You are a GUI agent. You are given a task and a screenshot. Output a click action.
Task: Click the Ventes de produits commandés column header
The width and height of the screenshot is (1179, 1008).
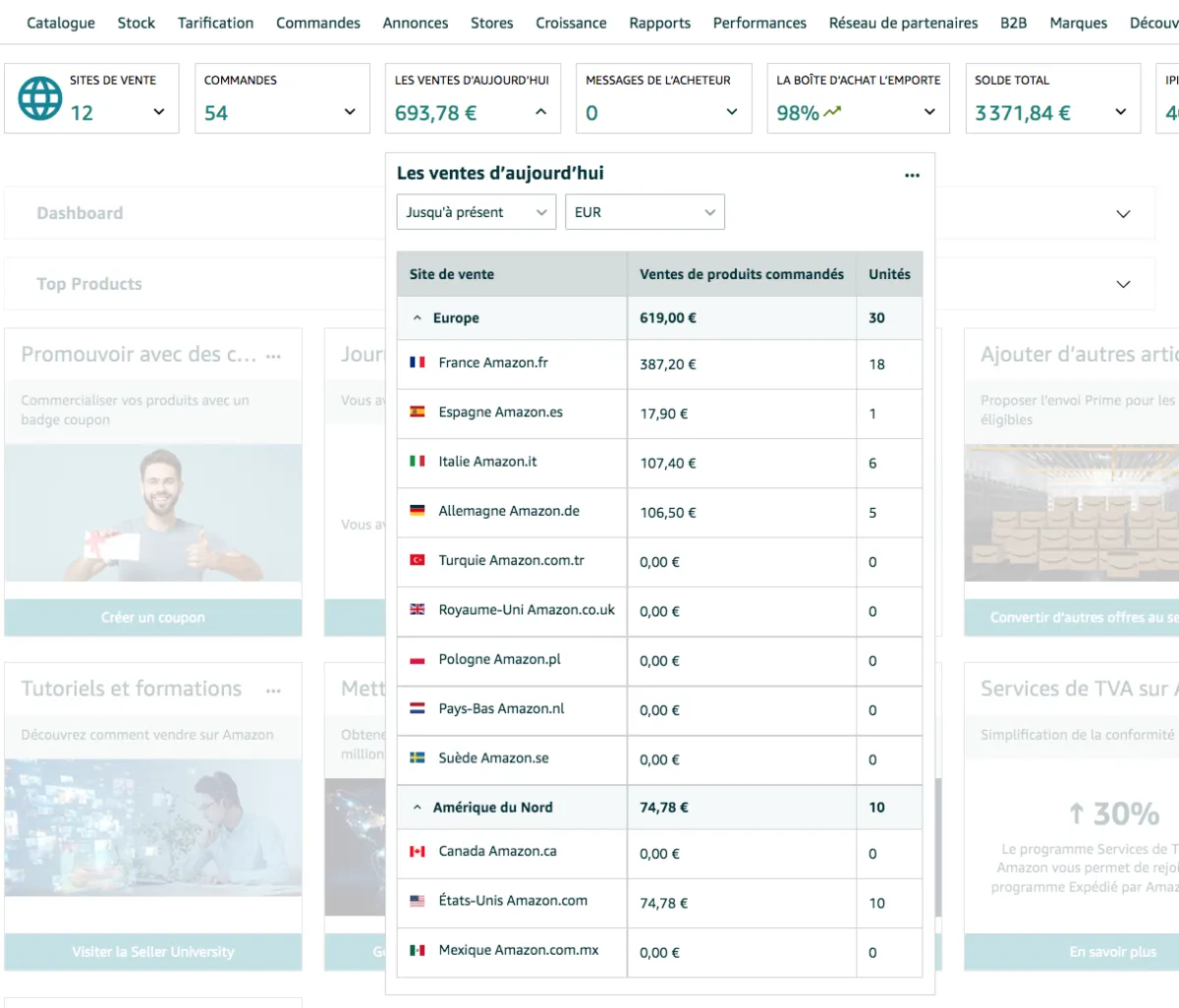pyautogui.click(x=742, y=274)
